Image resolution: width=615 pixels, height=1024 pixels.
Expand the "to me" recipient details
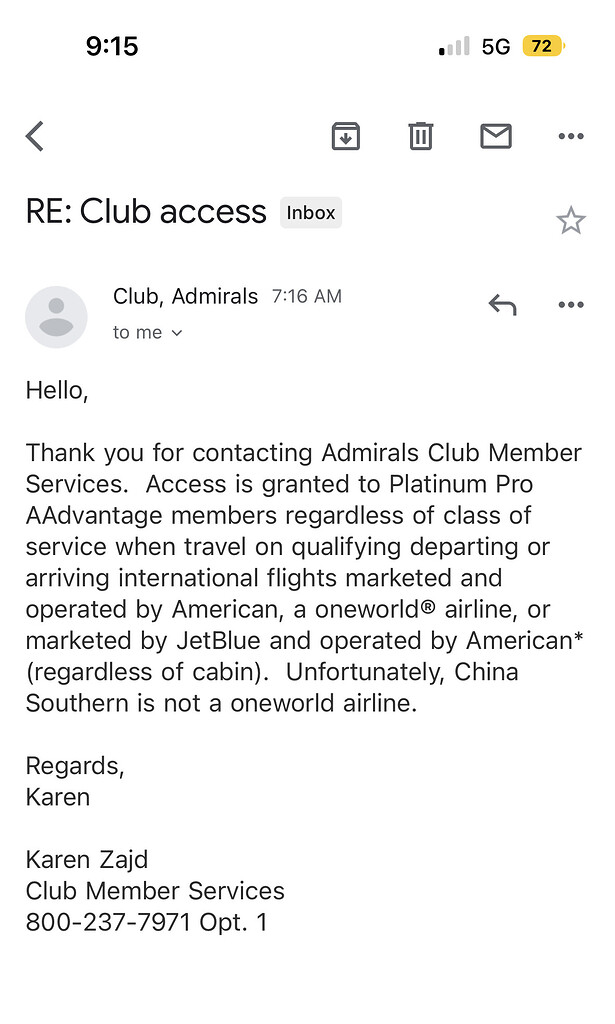[x=148, y=333]
